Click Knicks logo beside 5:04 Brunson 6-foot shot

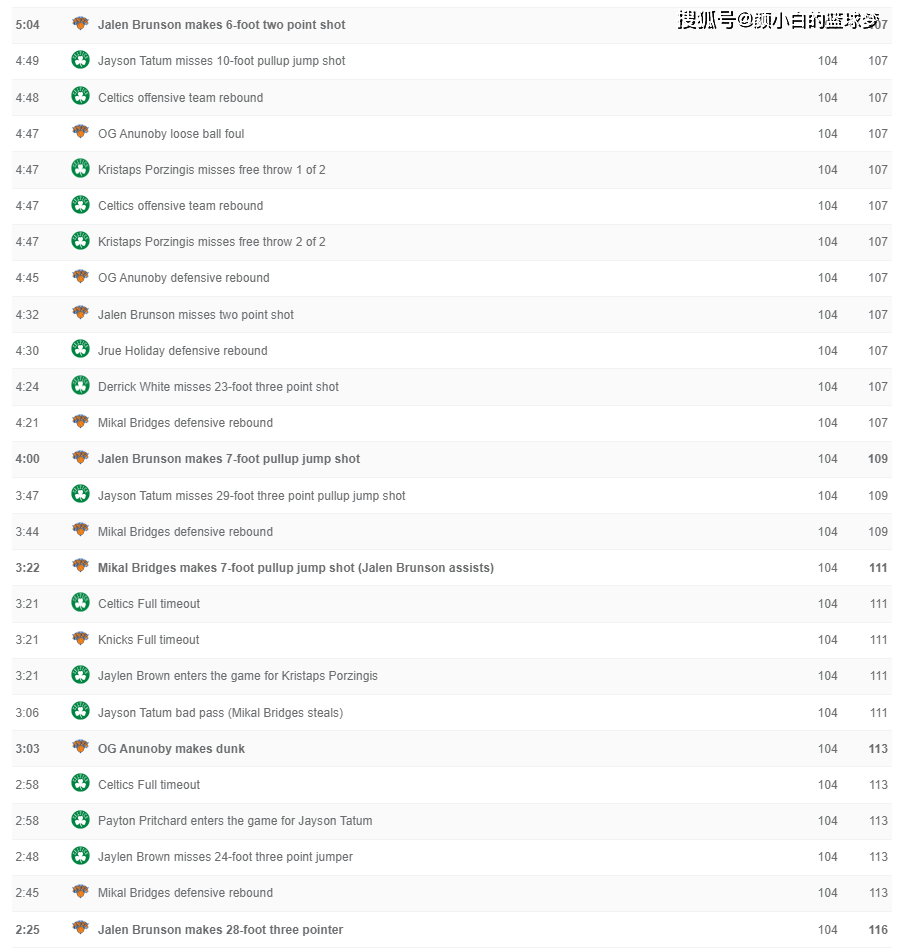click(x=80, y=24)
